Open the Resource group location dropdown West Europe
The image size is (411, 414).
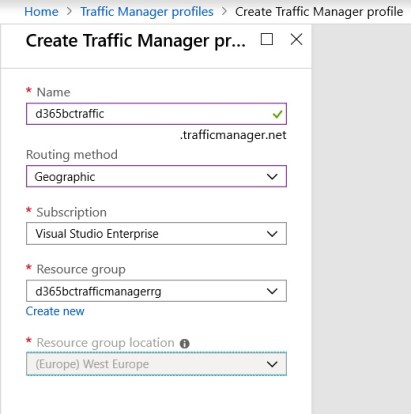[156, 364]
